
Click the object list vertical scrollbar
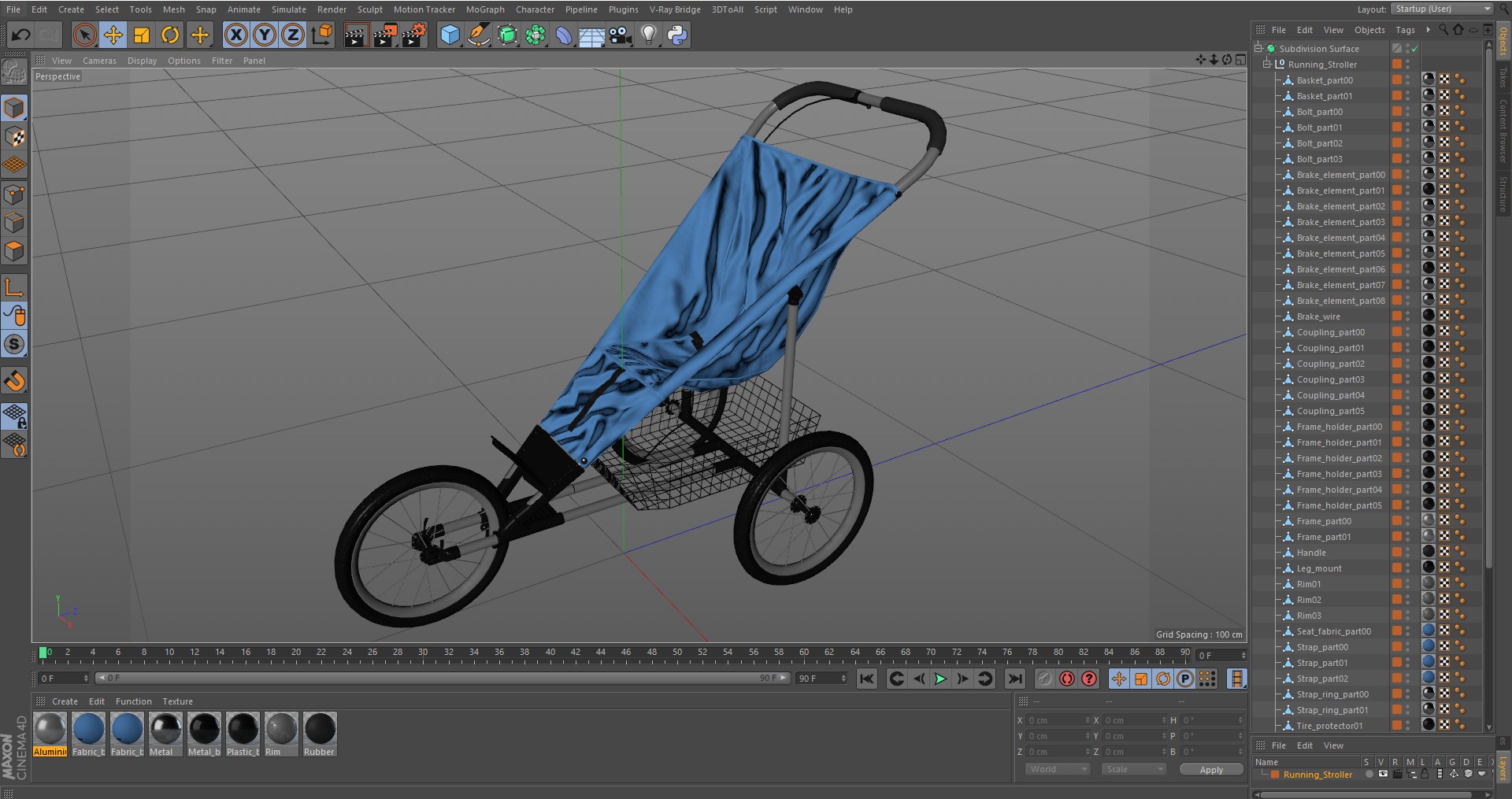(x=1488, y=307)
